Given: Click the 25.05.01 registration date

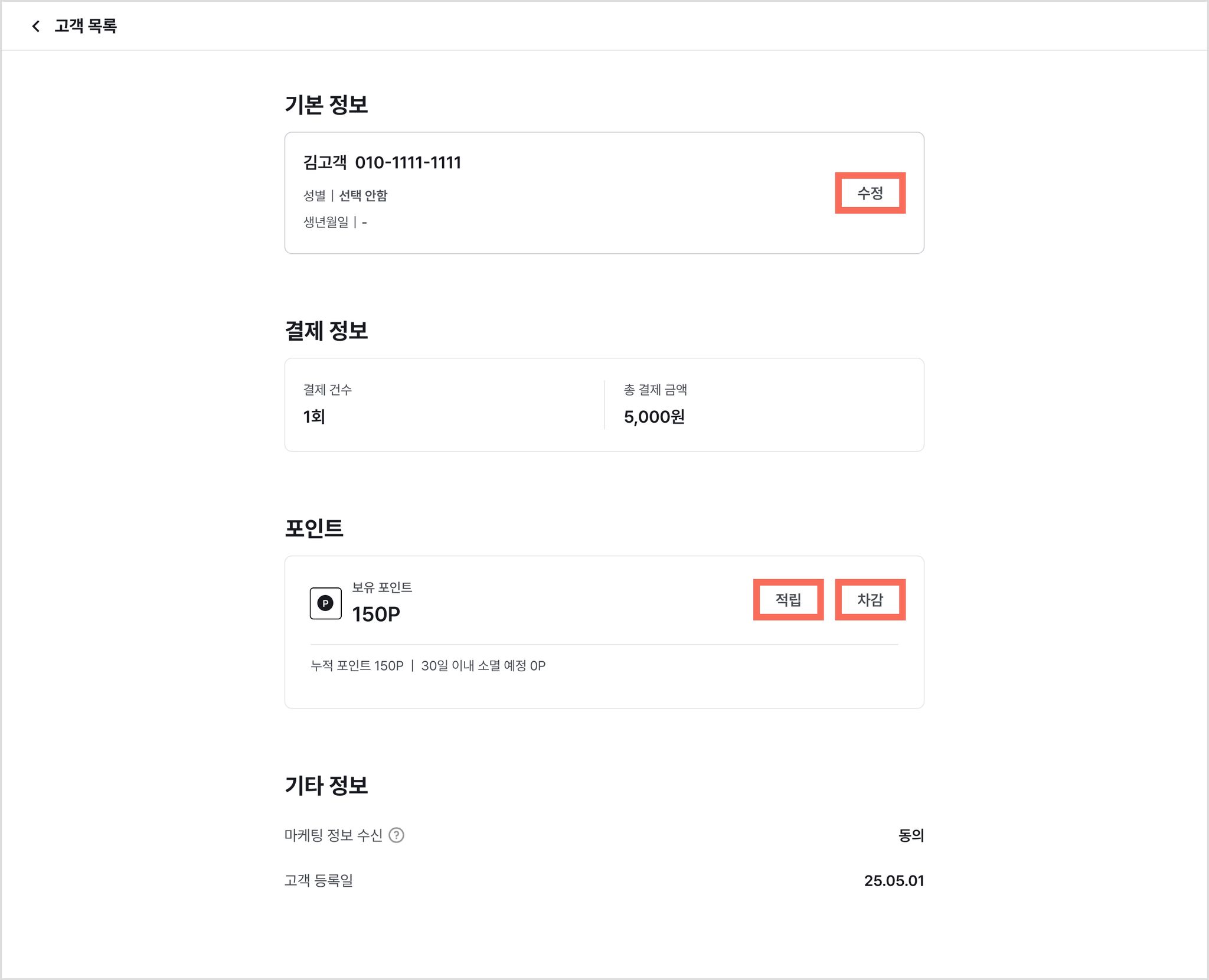Looking at the screenshot, I should point(894,881).
